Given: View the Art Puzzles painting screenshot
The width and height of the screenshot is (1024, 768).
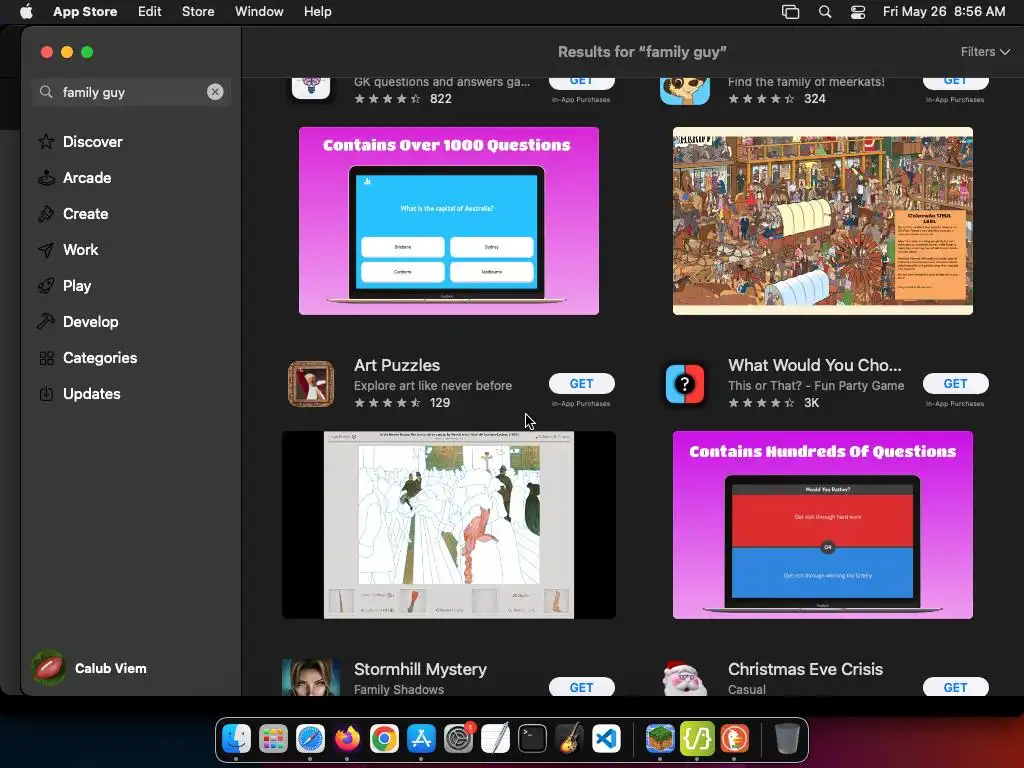Looking at the screenshot, I should click(x=449, y=524).
